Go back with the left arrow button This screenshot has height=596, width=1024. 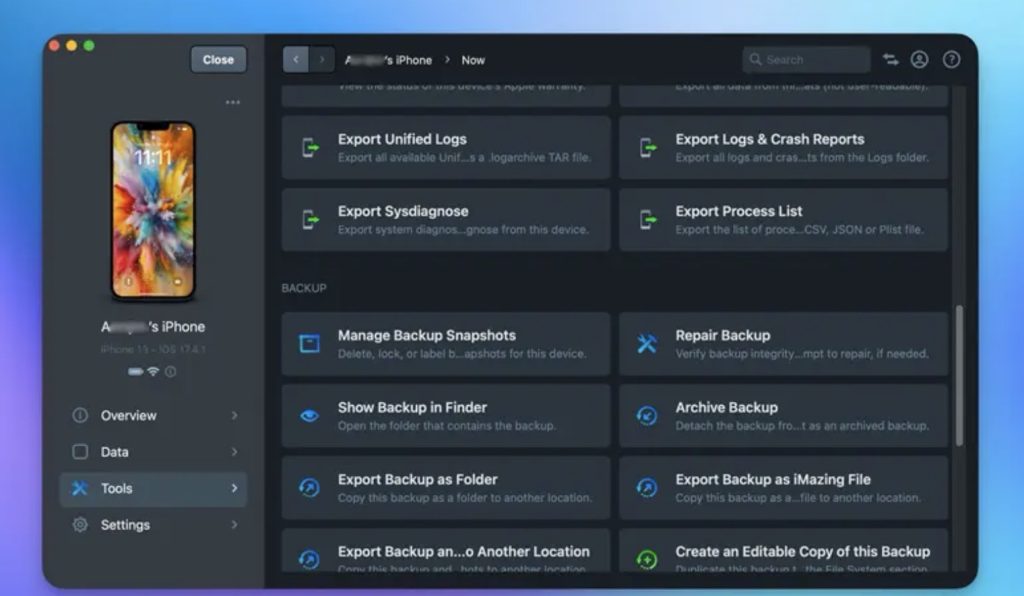point(295,60)
